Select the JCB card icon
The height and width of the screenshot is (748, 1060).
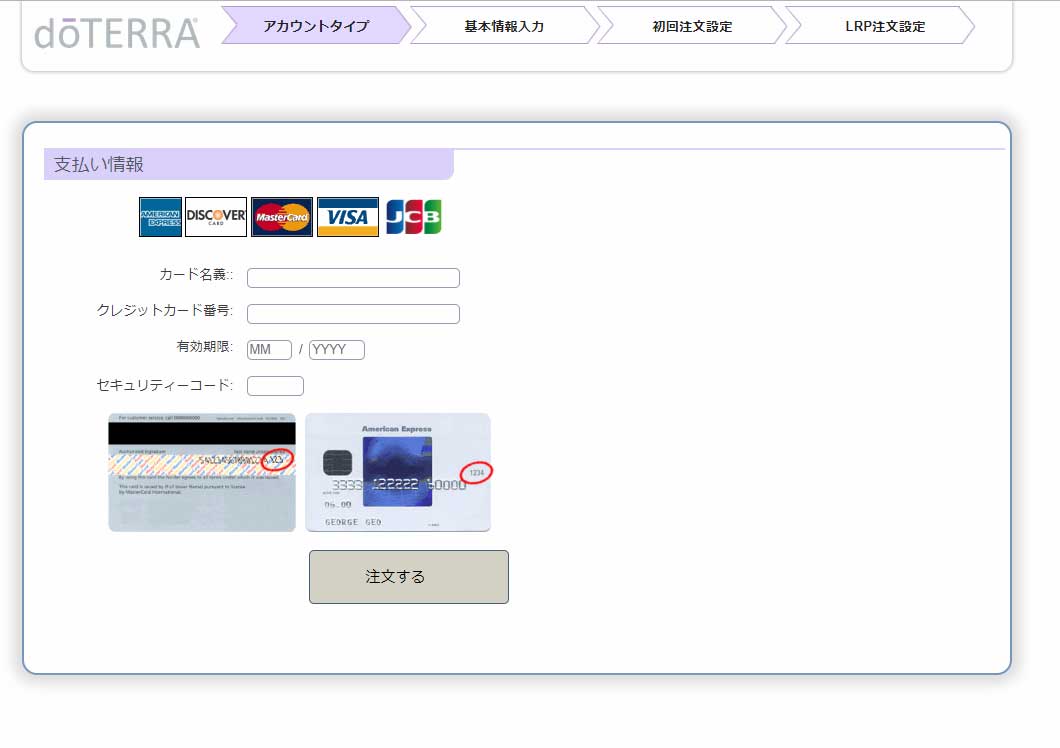pos(414,216)
